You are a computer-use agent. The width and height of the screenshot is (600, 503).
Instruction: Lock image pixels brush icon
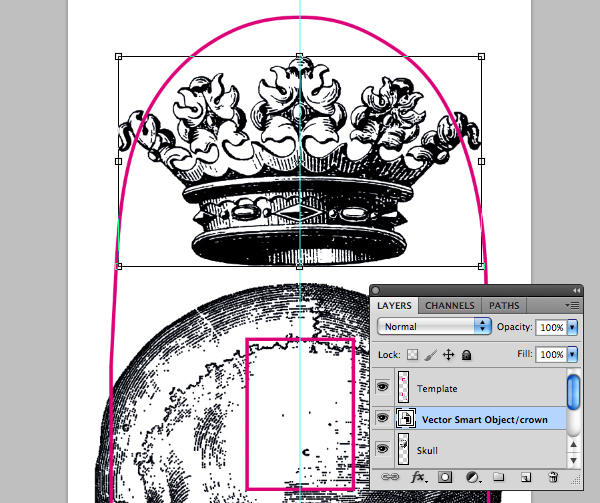pyautogui.click(x=430, y=355)
